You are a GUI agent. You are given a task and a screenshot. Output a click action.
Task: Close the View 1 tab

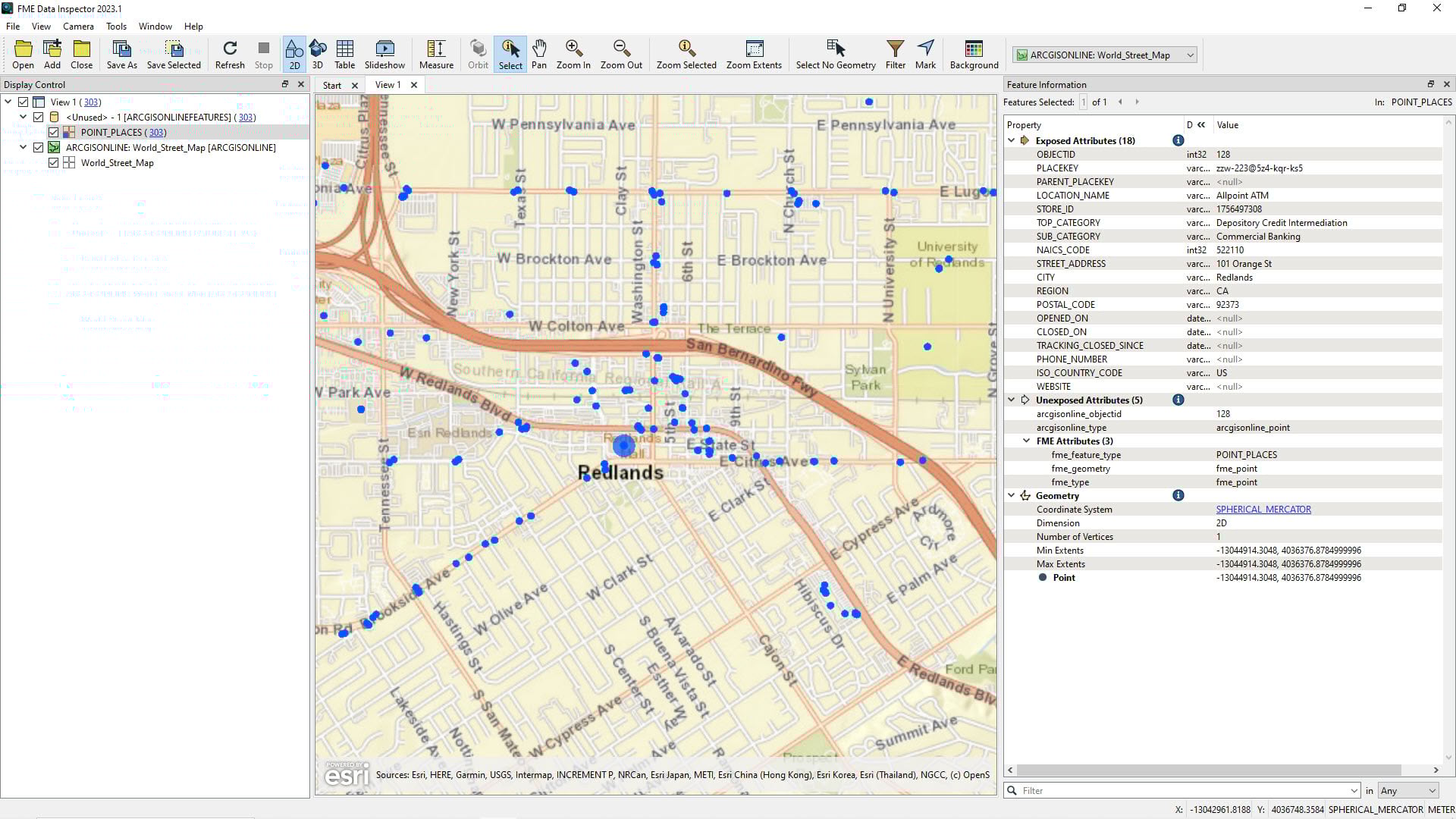pos(414,85)
